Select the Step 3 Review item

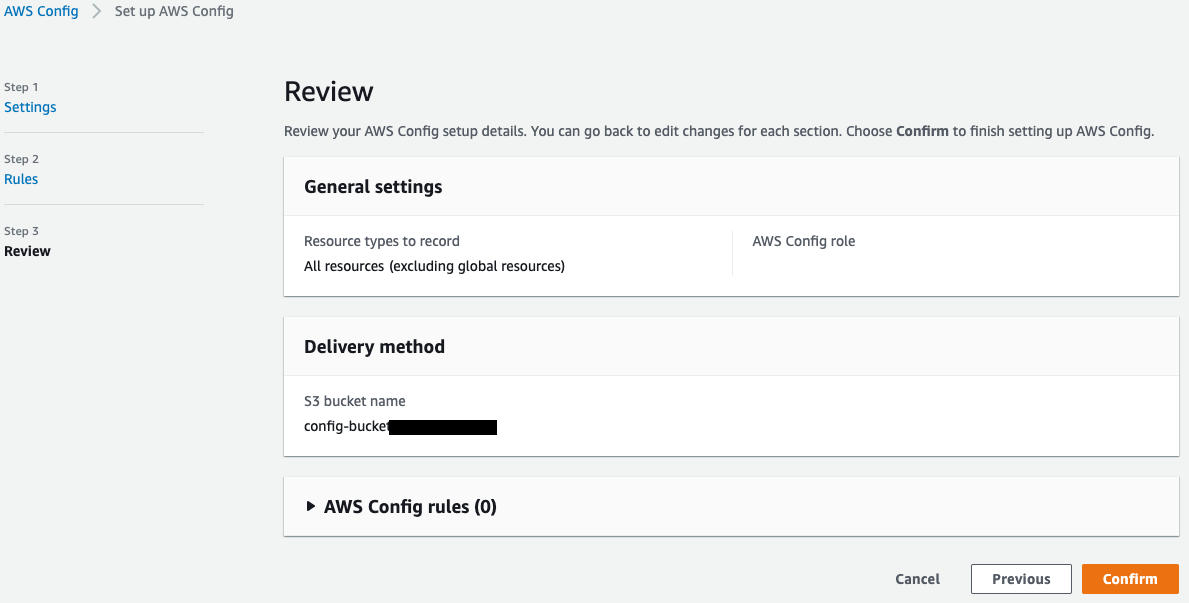(27, 251)
